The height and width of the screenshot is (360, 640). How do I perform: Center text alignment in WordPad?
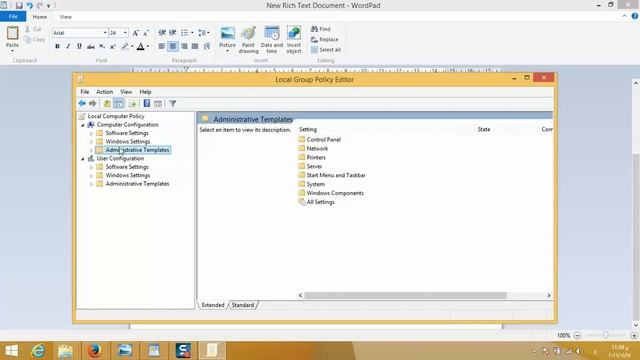tap(173, 46)
